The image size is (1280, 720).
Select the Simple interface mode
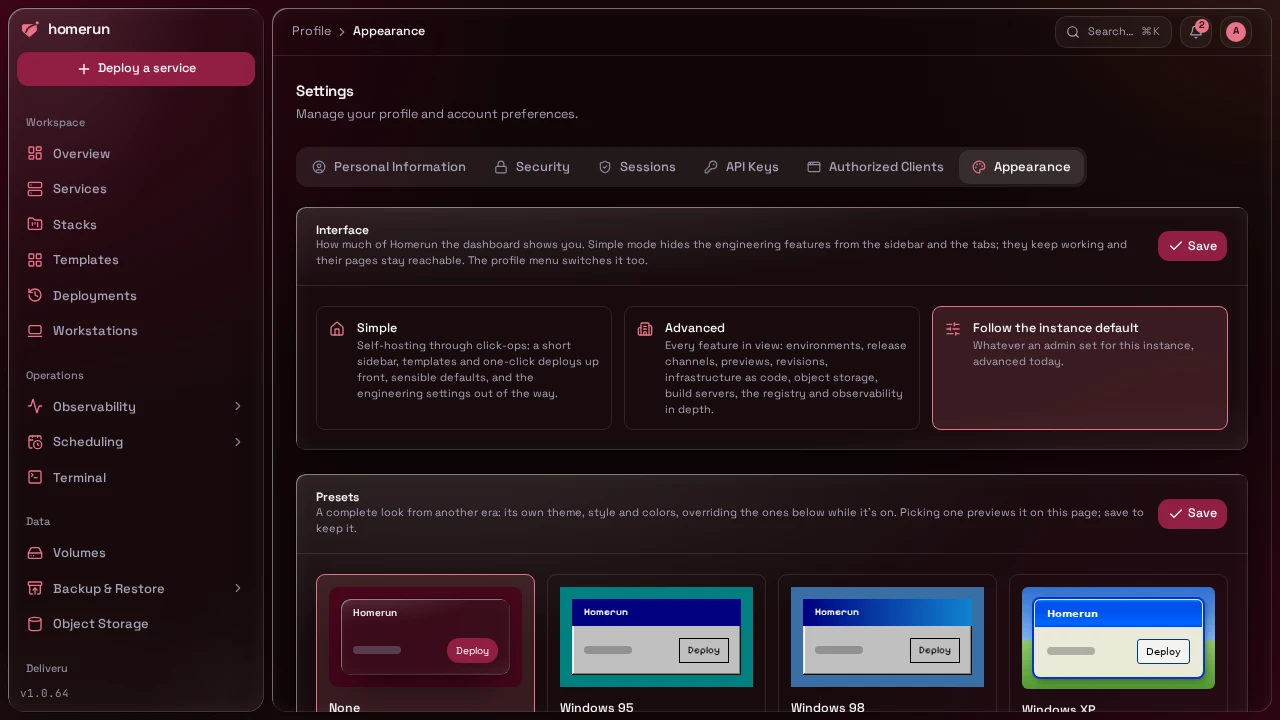(x=464, y=368)
